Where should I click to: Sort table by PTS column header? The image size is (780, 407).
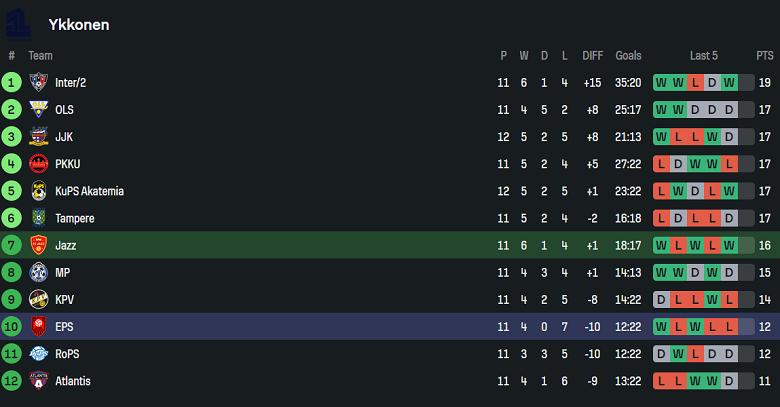pyautogui.click(x=765, y=56)
